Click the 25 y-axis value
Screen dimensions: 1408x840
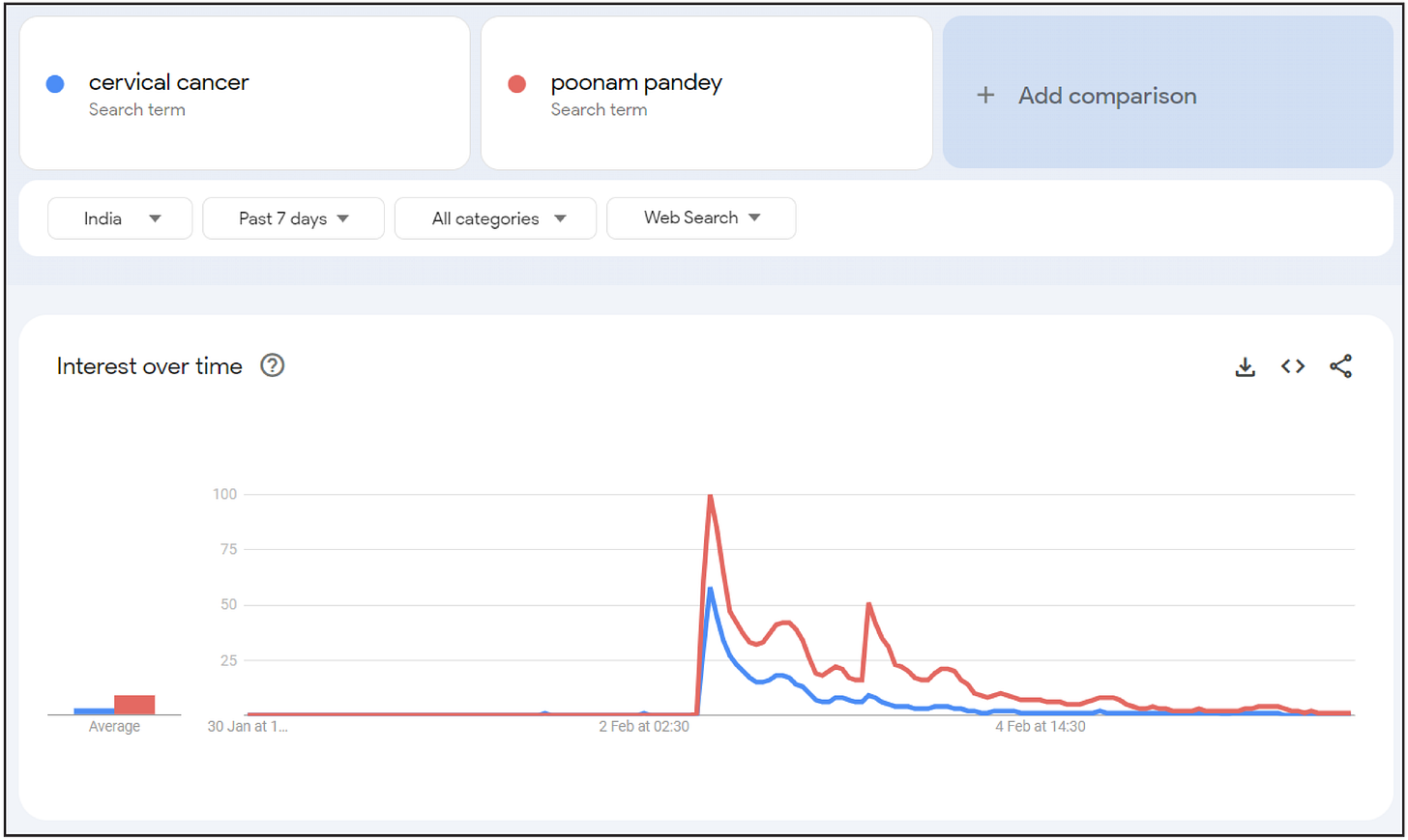tap(228, 661)
